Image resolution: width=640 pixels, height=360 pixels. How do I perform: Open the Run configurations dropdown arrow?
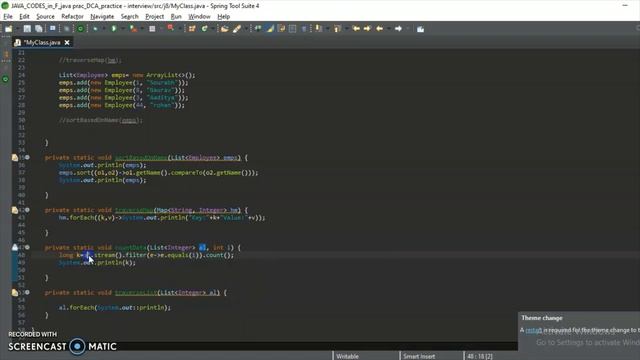(122, 29)
